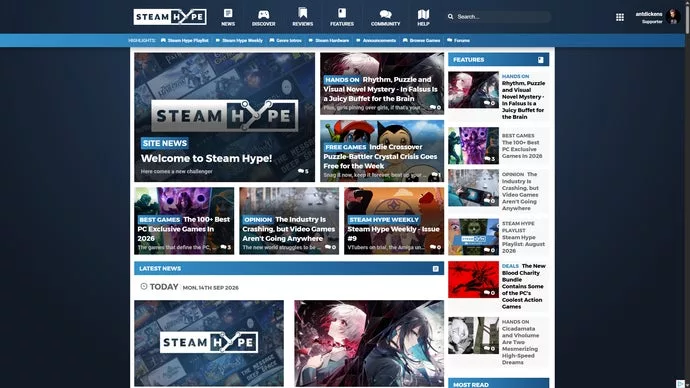Open comments on Welcome to Steam Hype
690x388 pixels.
point(303,171)
